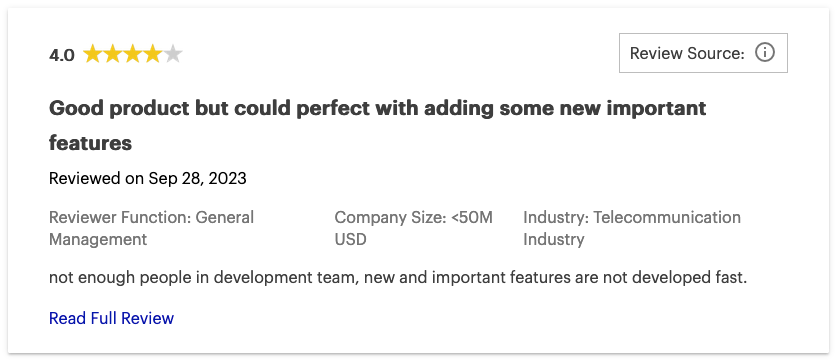Click the 'Reviewed on Sep 28, 2023' date
This screenshot has width=838, height=360.
point(148,178)
